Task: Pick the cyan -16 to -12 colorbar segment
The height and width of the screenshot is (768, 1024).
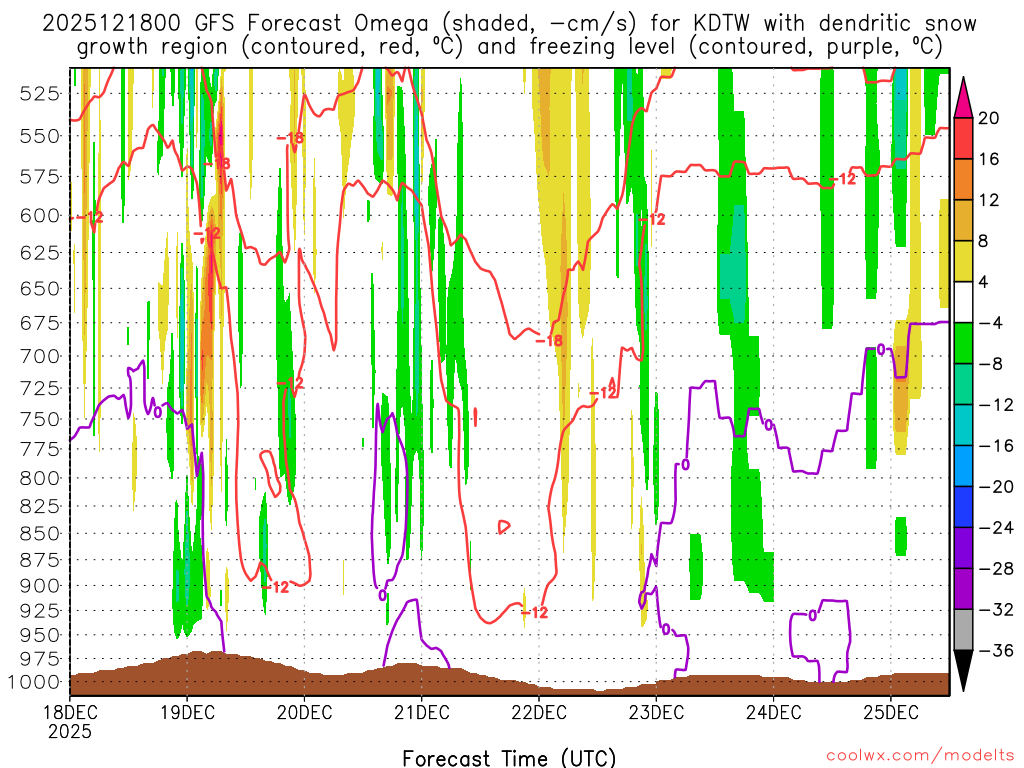Action: click(963, 425)
